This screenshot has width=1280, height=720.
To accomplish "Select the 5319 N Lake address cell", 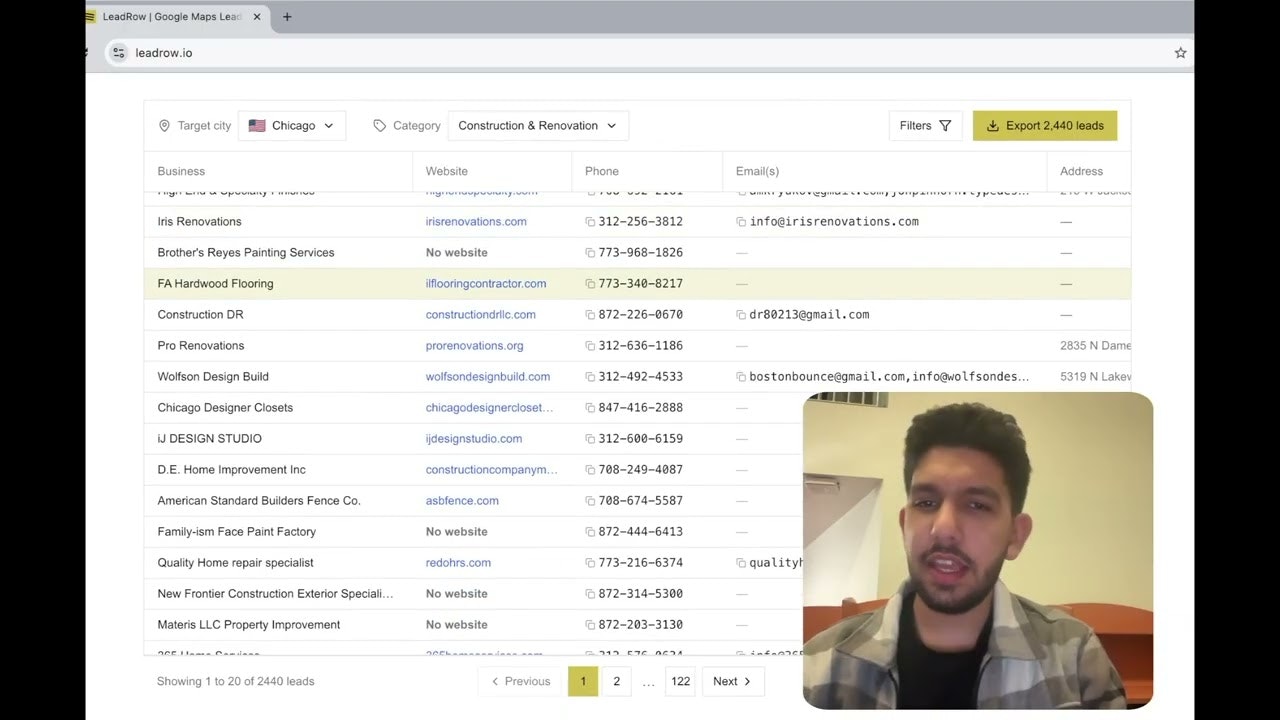I will click(x=1095, y=377).
